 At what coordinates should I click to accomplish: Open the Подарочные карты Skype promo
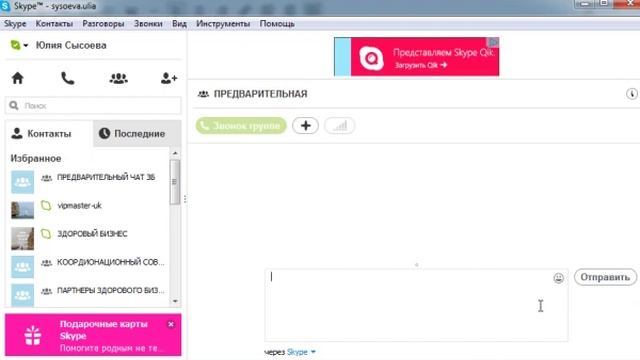(x=93, y=335)
